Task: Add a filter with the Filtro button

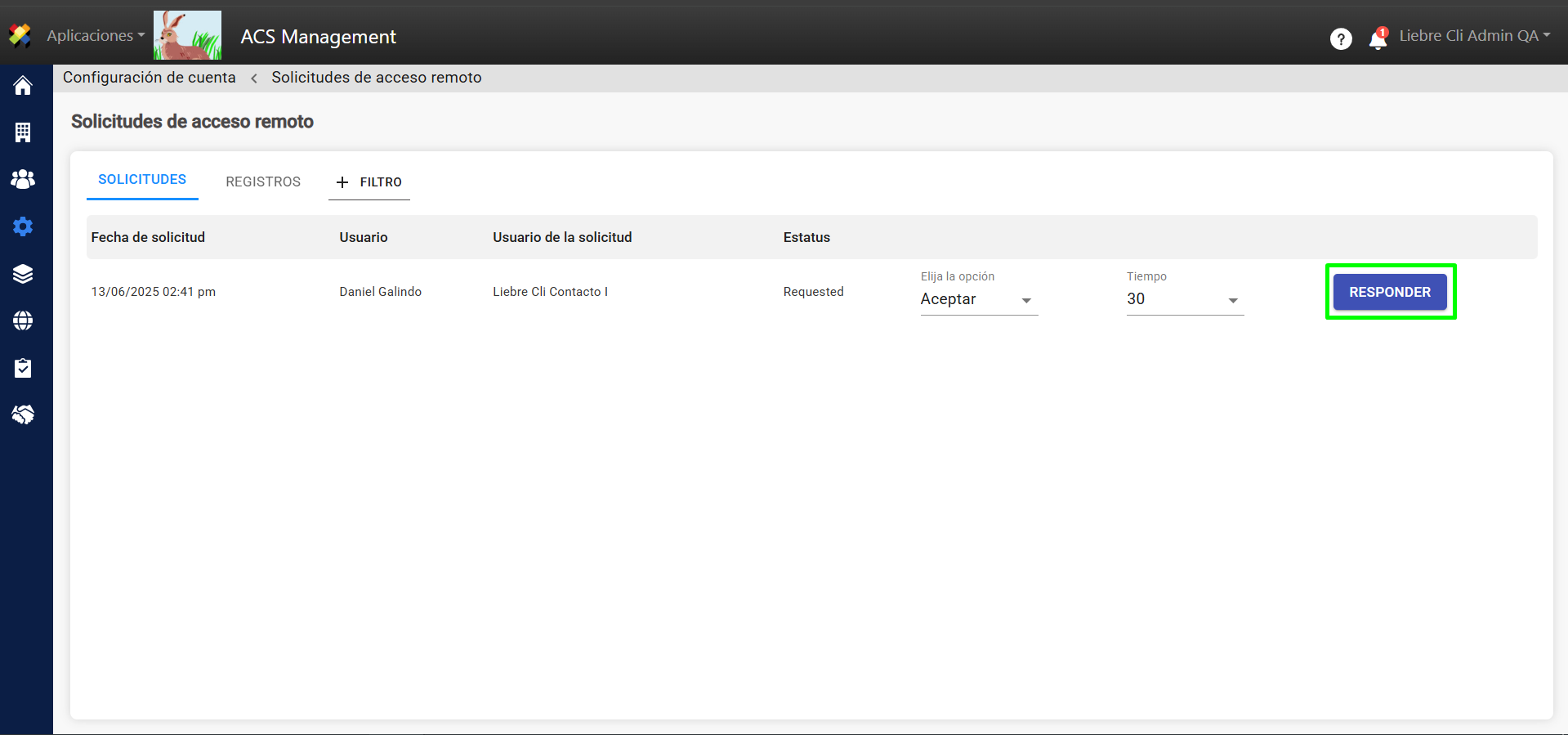Action: [x=369, y=182]
